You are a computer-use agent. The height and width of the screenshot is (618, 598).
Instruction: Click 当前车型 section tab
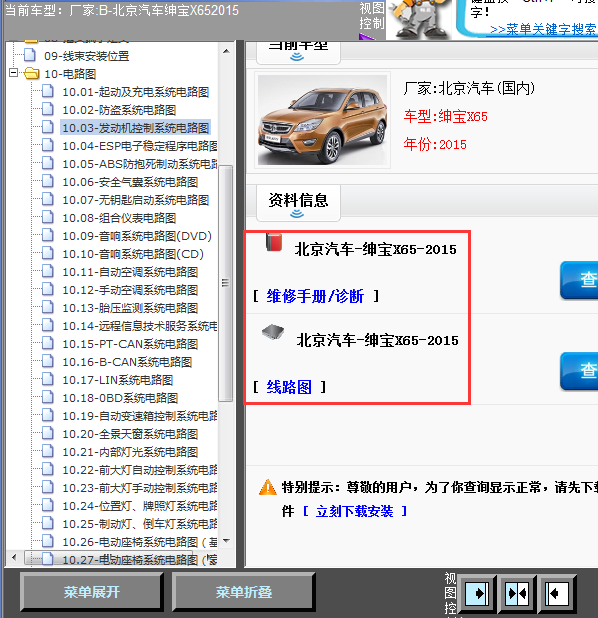pyautogui.click(x=298, y=51)
